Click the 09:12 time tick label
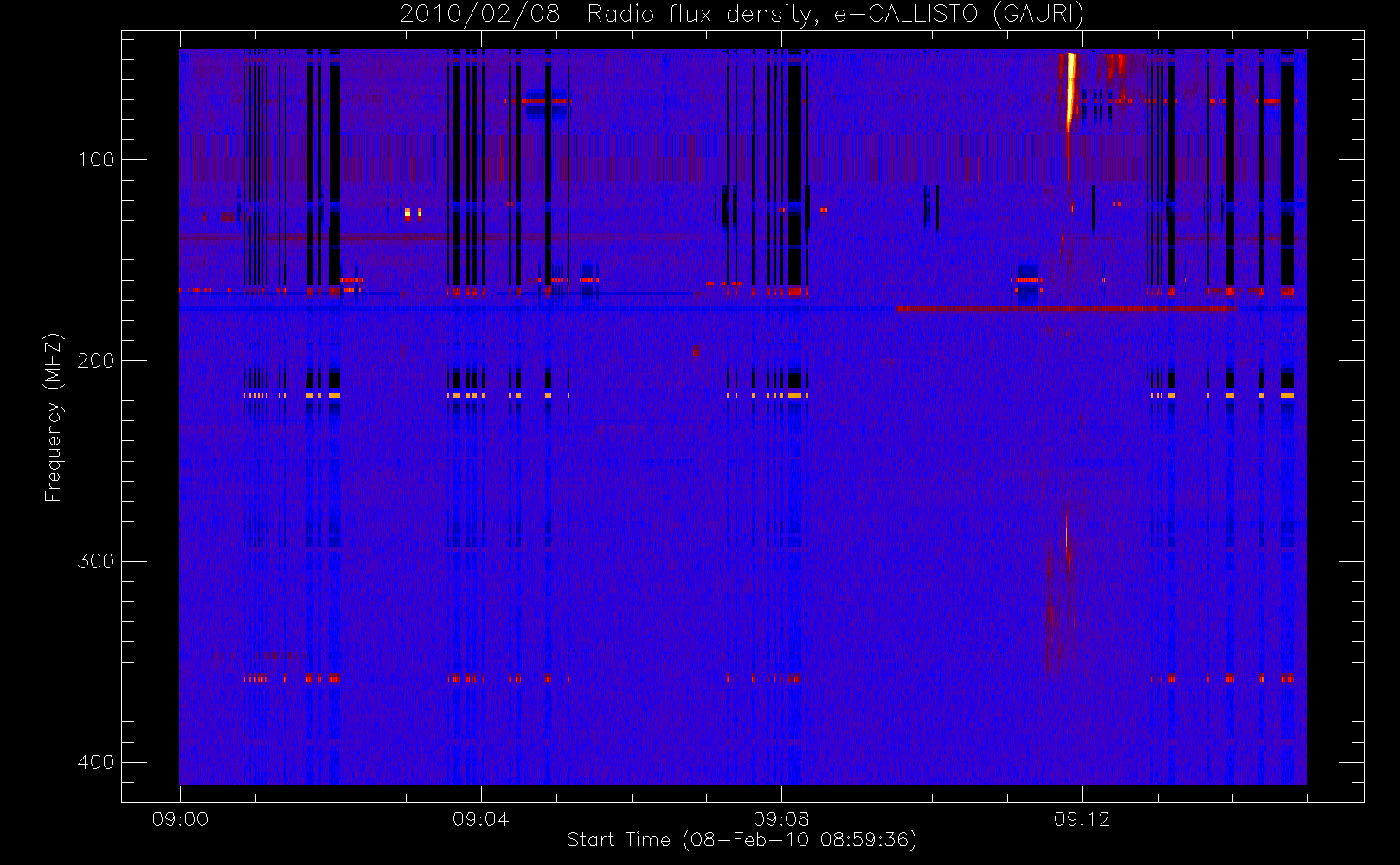The width and height of the screenshot is (1400, 865). 1082,819
